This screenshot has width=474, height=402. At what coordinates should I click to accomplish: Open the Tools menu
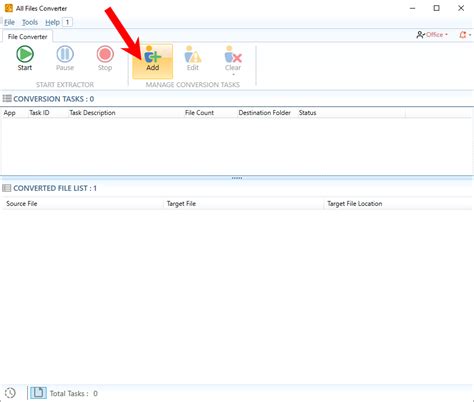tap(30, 22)
